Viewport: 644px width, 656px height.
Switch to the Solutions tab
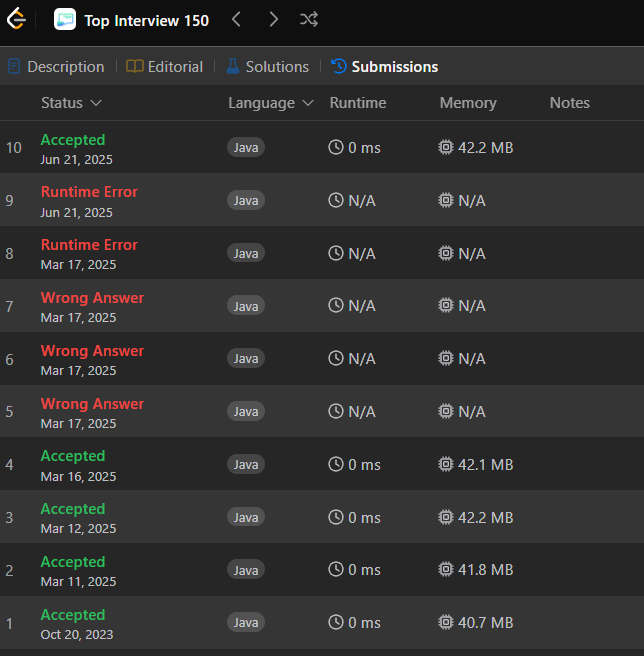click(x=267, y=67)
